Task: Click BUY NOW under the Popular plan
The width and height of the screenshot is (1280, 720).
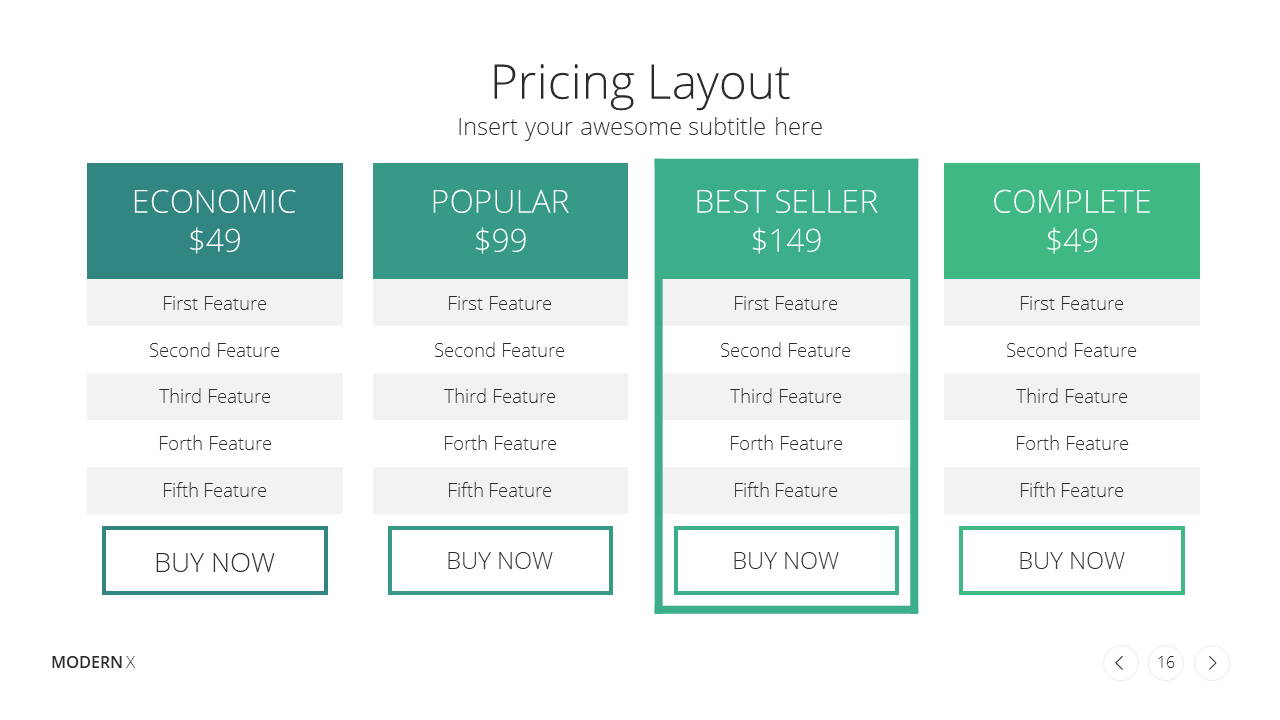Action: (x=500, y=560)
